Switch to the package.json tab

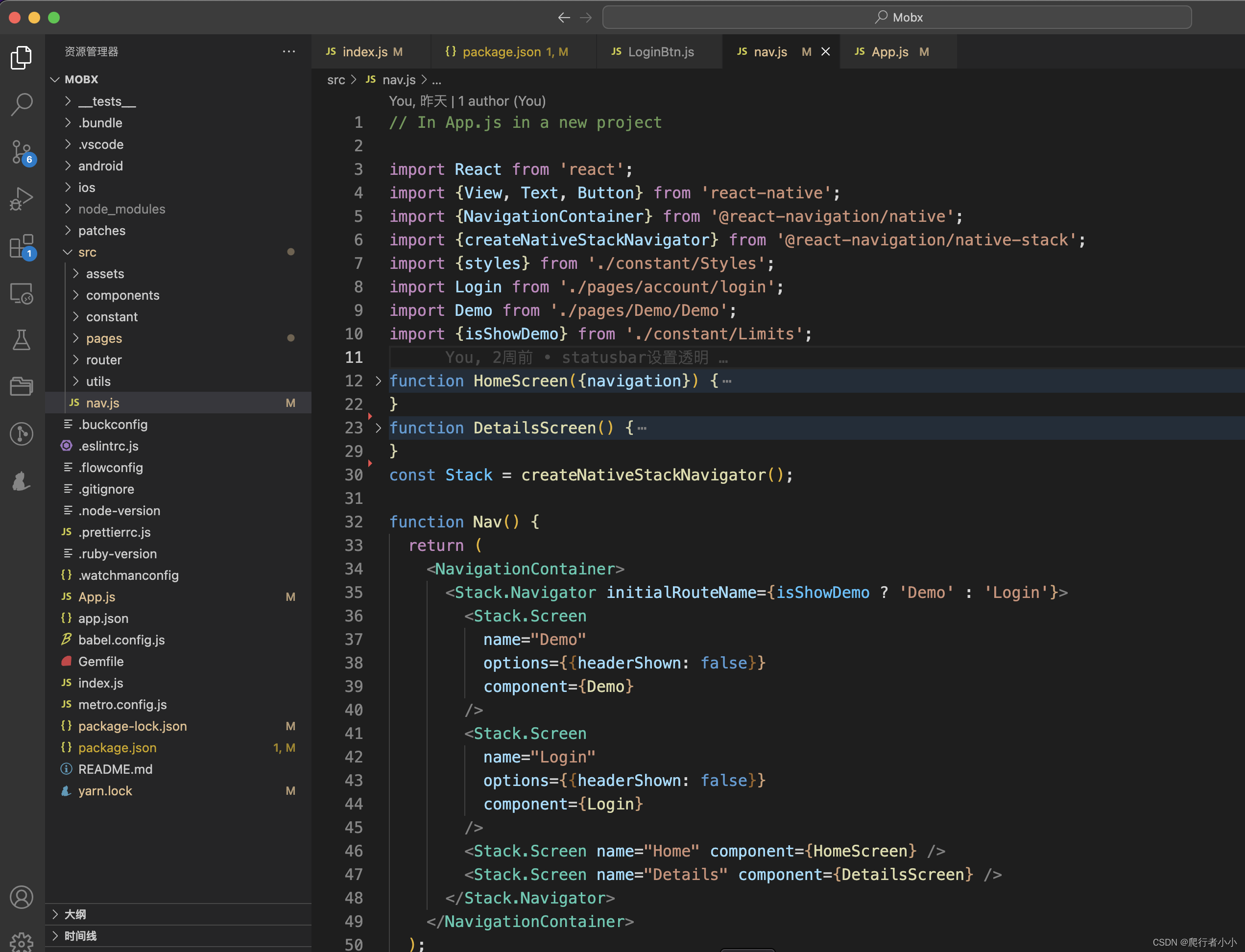pos(502,52)
